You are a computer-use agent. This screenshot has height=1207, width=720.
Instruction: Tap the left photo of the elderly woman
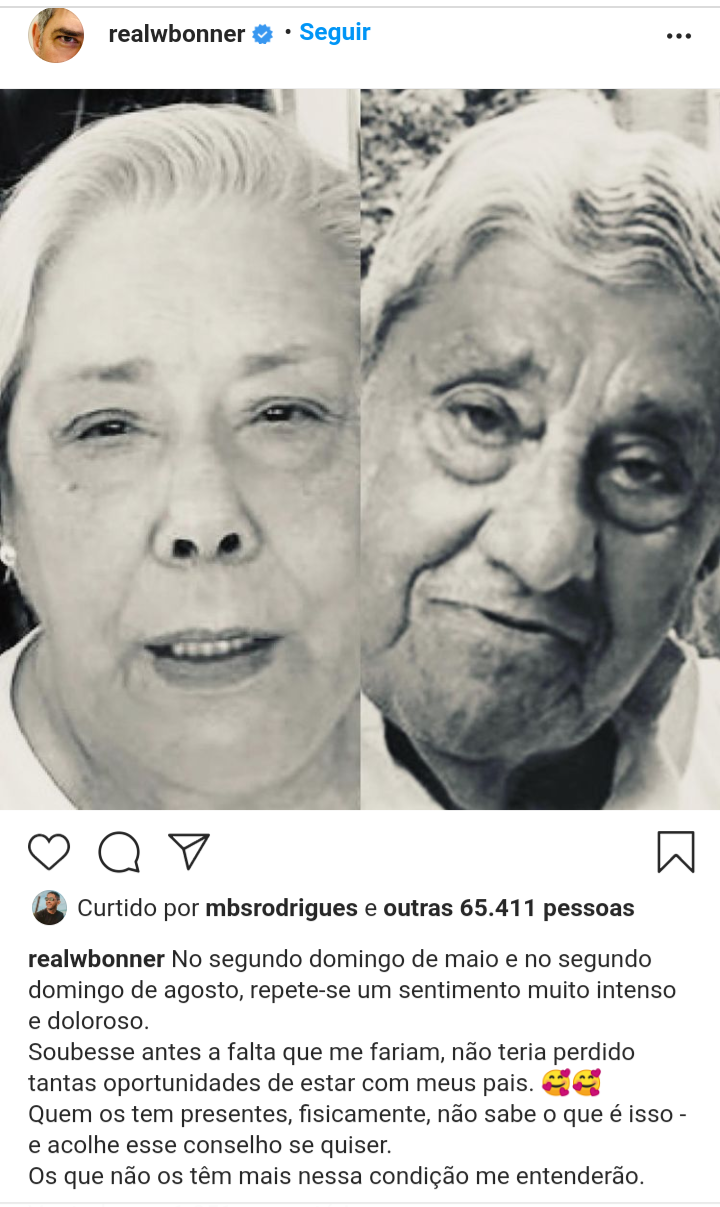pyautogui.click(x=180, y=449)
